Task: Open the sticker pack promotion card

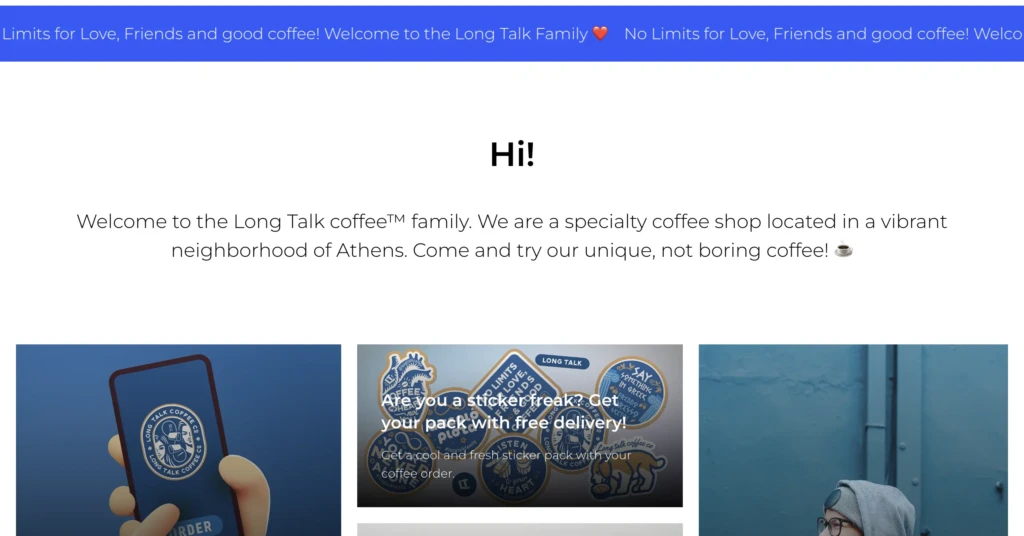Action: 520,426
